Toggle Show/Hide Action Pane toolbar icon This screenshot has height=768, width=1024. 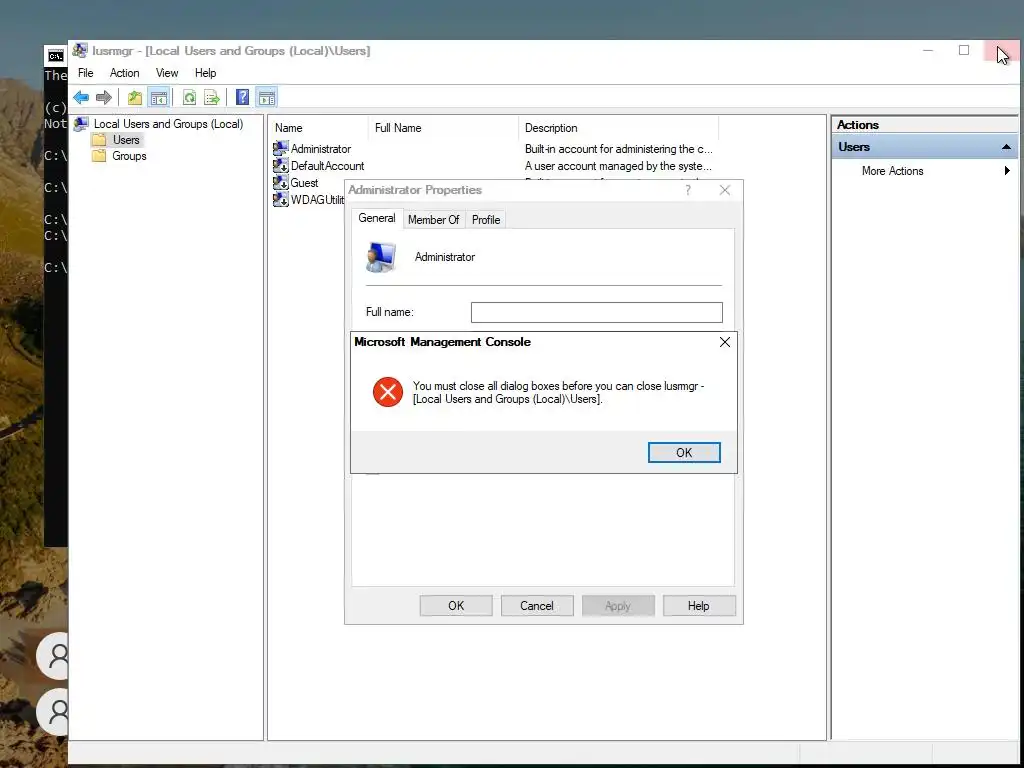click(266, 98)
